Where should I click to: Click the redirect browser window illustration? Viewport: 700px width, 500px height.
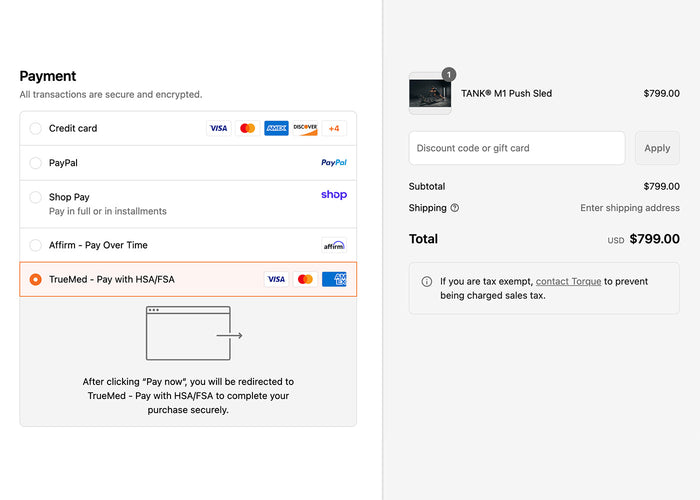coord(194,333)
